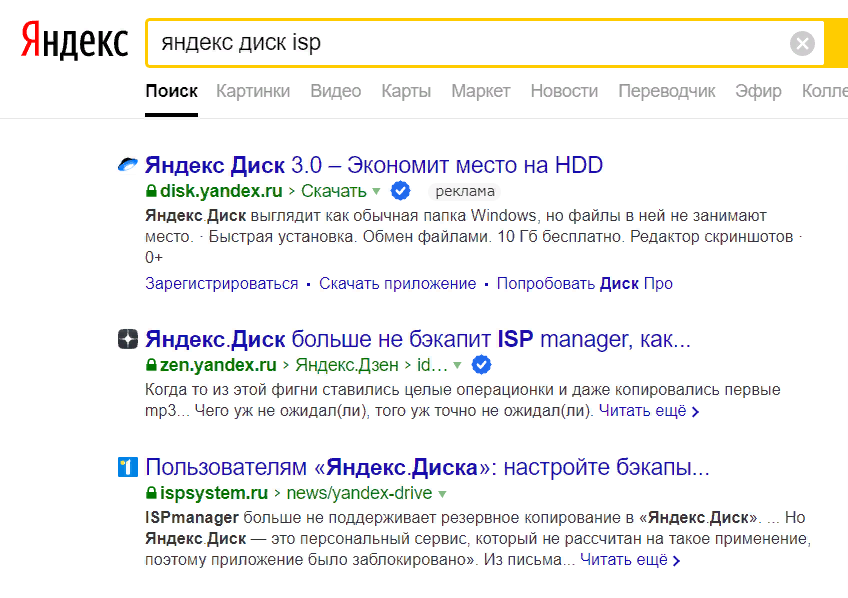Switch to the Эфир tab
848x598 pixels.
[x=758, y=91]
